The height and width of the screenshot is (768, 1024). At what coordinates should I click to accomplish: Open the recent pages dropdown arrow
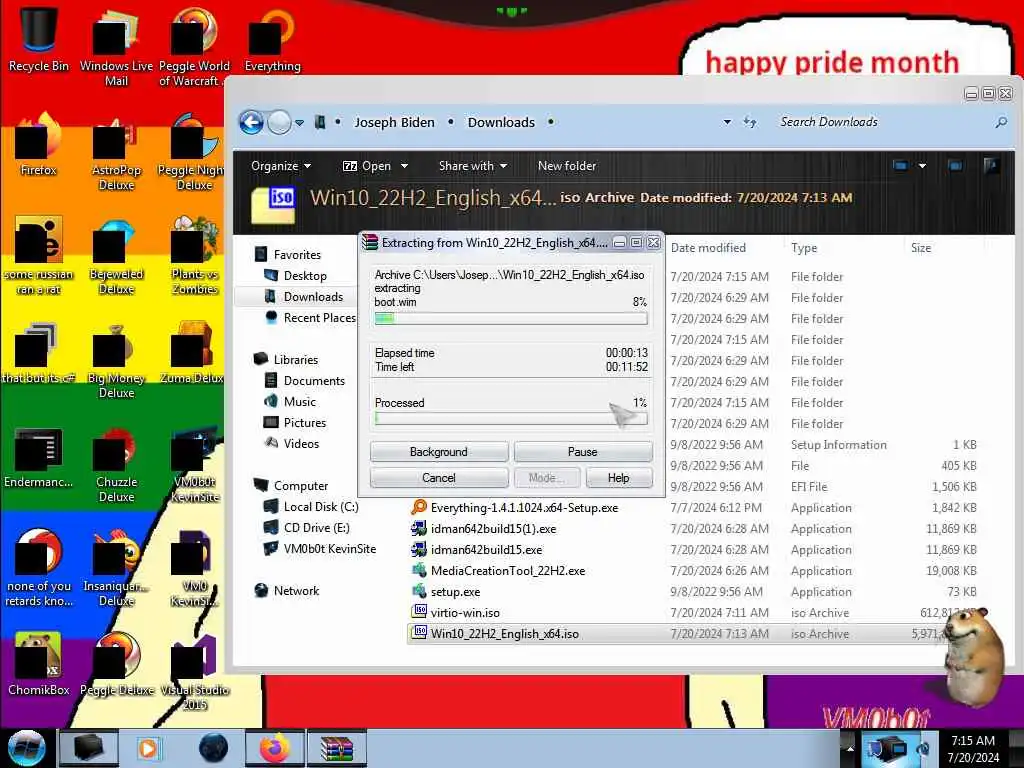coord(299,123)
